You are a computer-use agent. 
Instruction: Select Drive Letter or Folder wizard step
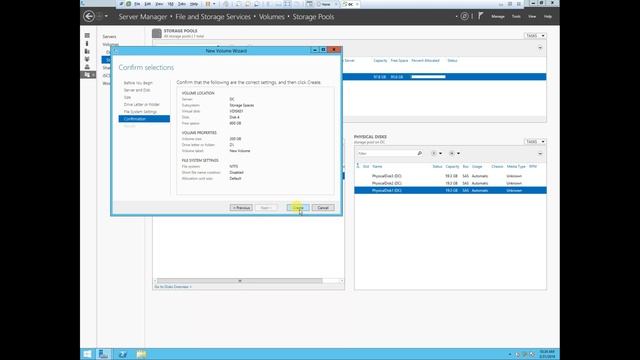click(x=142, y=104)
